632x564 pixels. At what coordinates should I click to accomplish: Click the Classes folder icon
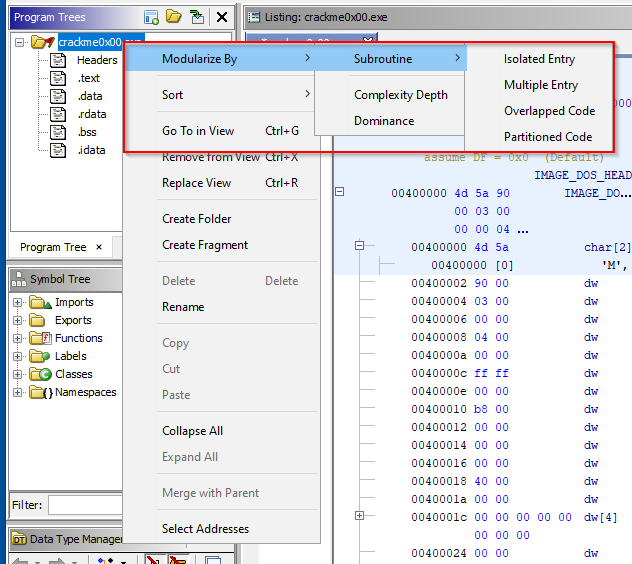click(40, 374)
